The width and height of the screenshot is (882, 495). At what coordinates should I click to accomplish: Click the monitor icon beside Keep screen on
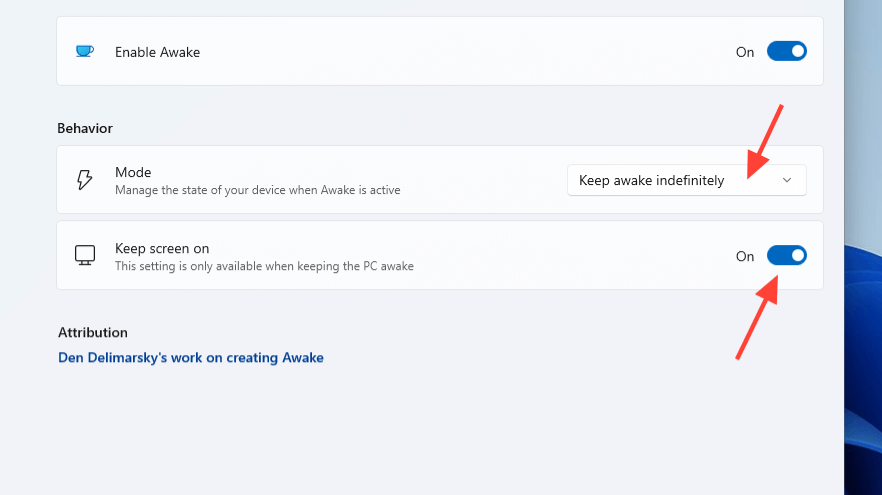85,256
